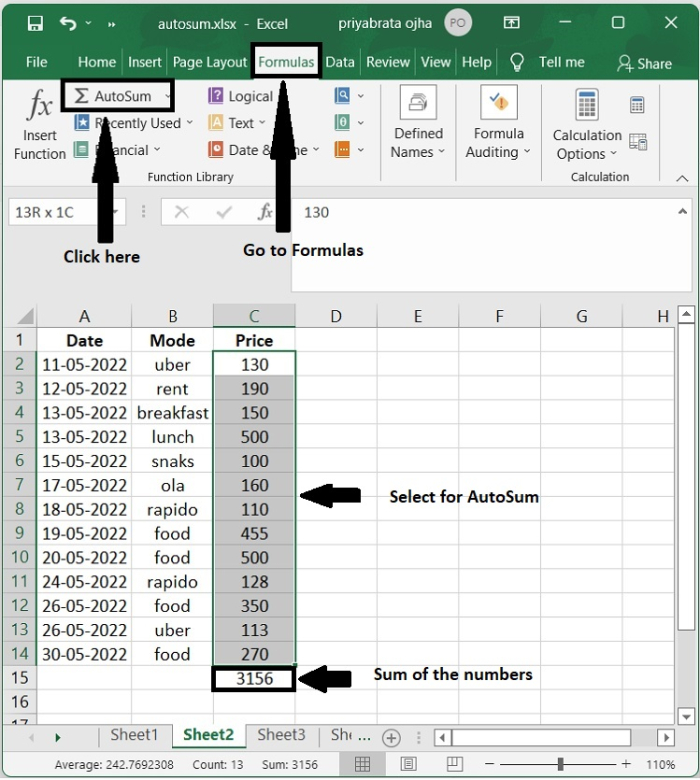Expand the Quick Access Toolbar overflow
The image size is (700, 780).
point(111,24)
